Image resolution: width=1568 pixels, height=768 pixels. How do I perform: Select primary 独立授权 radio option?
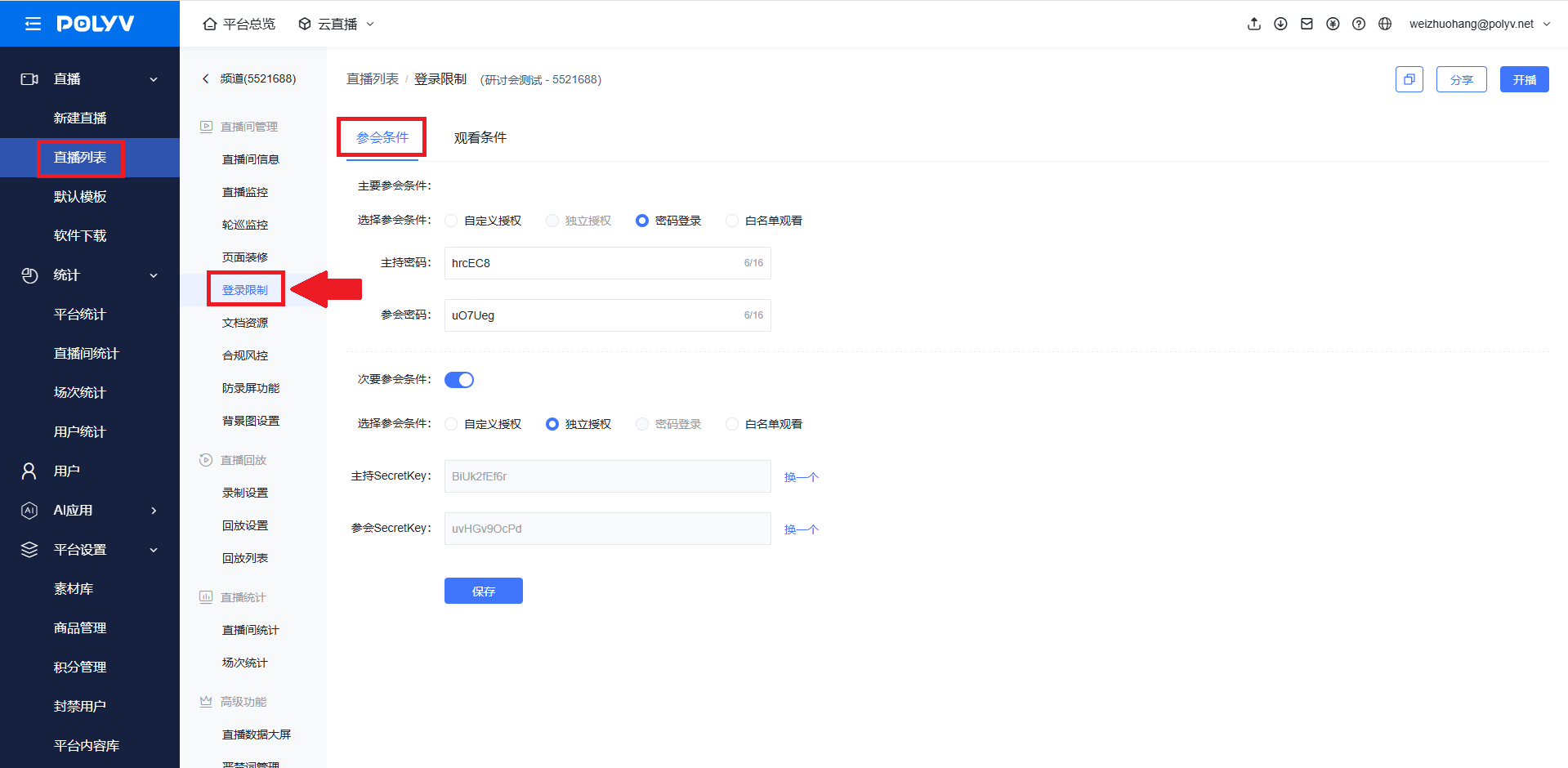pos(552,221)
